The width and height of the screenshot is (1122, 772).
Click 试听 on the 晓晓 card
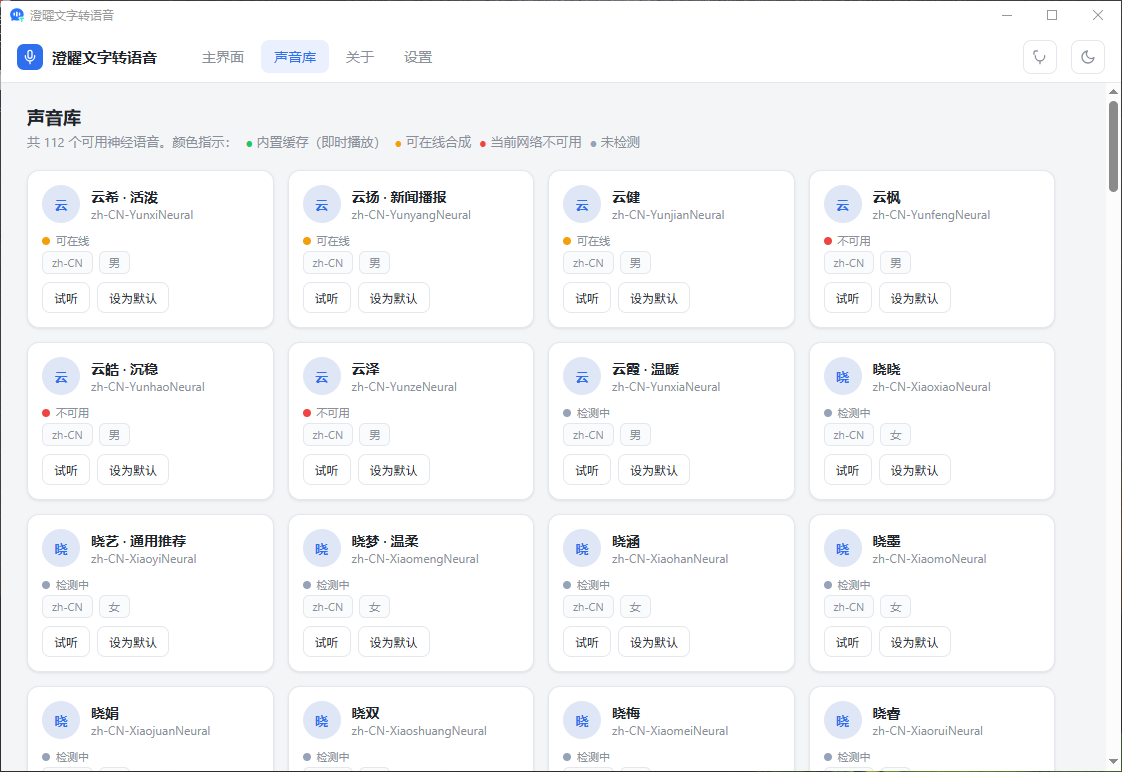847,470
